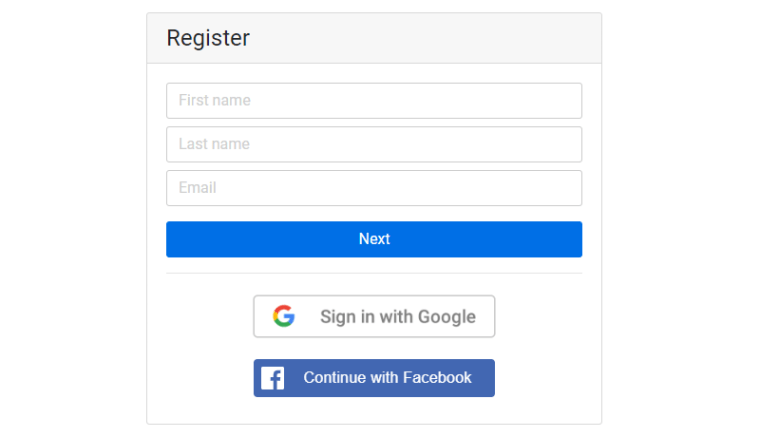
Task: Click the 'Email' placeholder text
Action: pyautogui.click(x=198, y=188)
